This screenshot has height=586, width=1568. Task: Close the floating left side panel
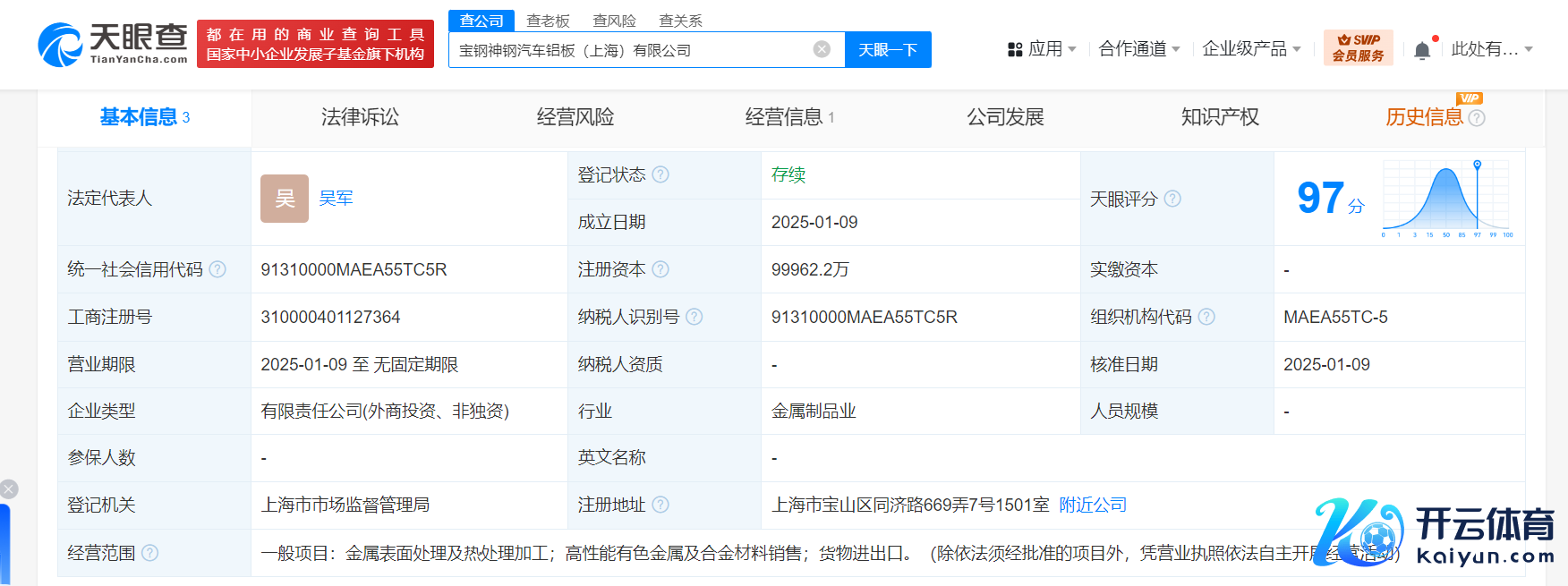click(9, 488)
